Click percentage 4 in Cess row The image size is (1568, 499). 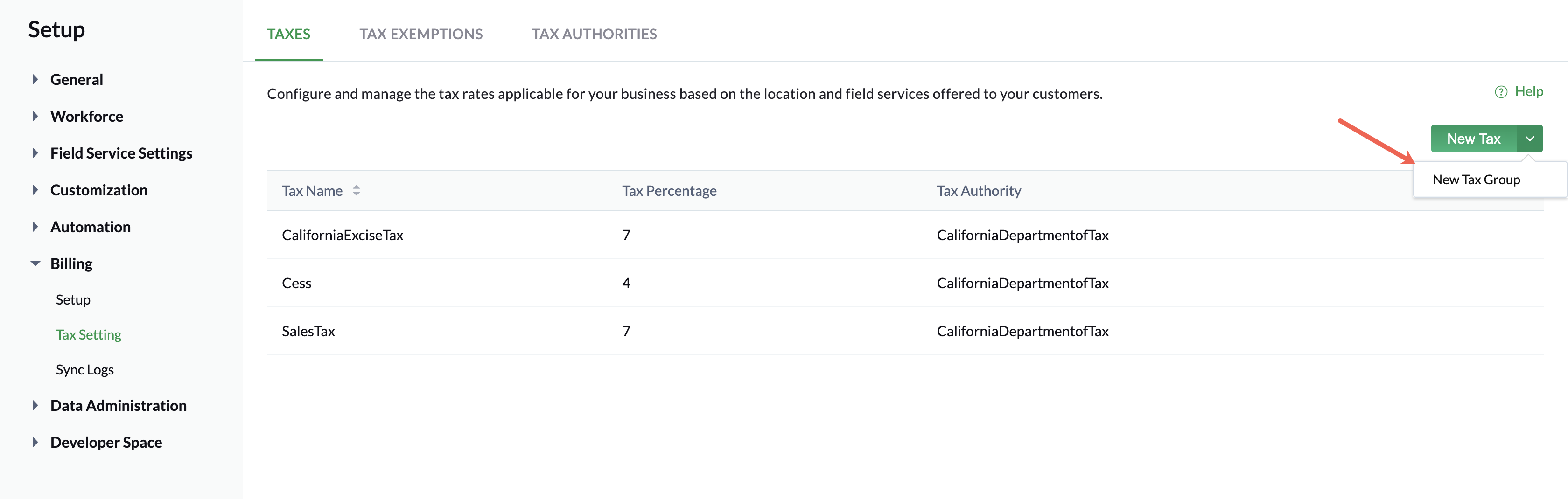(x=626, y=283)
